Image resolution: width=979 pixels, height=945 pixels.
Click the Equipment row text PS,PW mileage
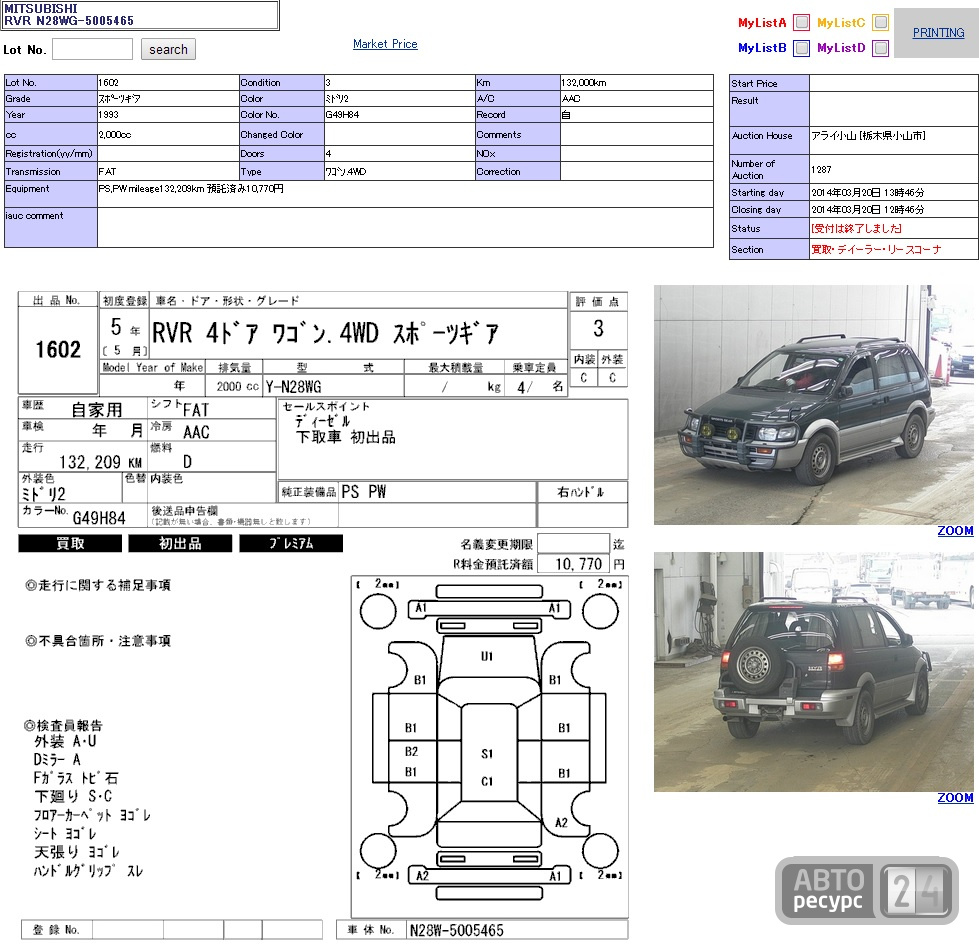click(x=191, y=189)
